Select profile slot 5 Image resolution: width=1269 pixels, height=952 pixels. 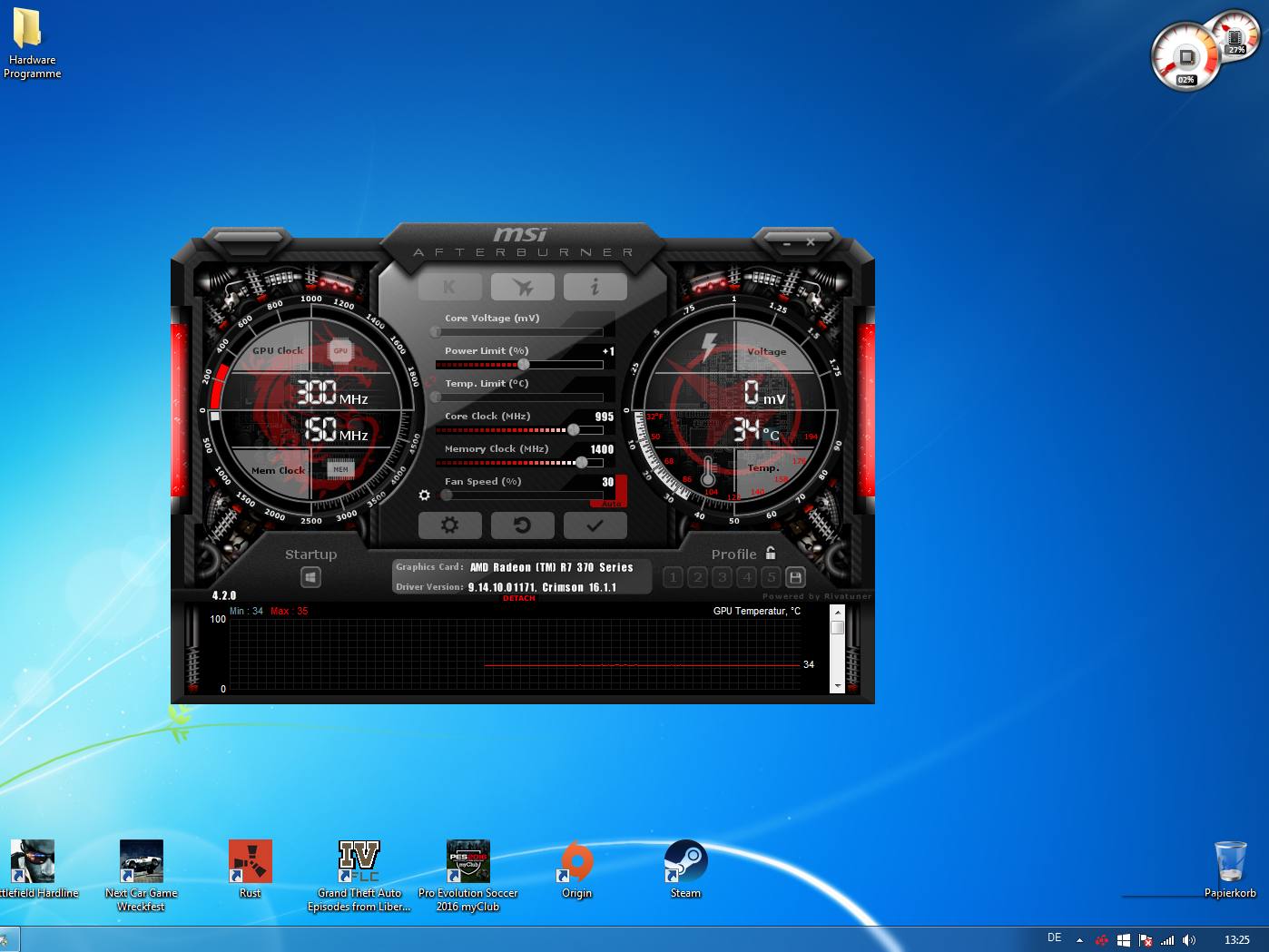(x=771, y=577)
